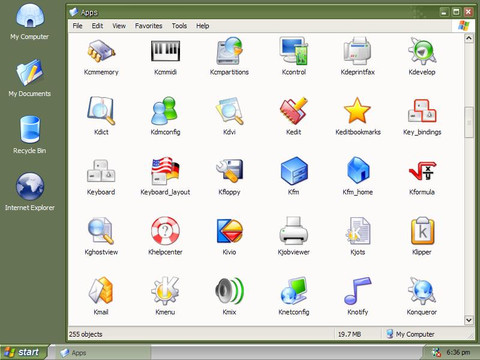Open the Tools menu
Viewport: 480px width, 360px height.
coord(179,26)
